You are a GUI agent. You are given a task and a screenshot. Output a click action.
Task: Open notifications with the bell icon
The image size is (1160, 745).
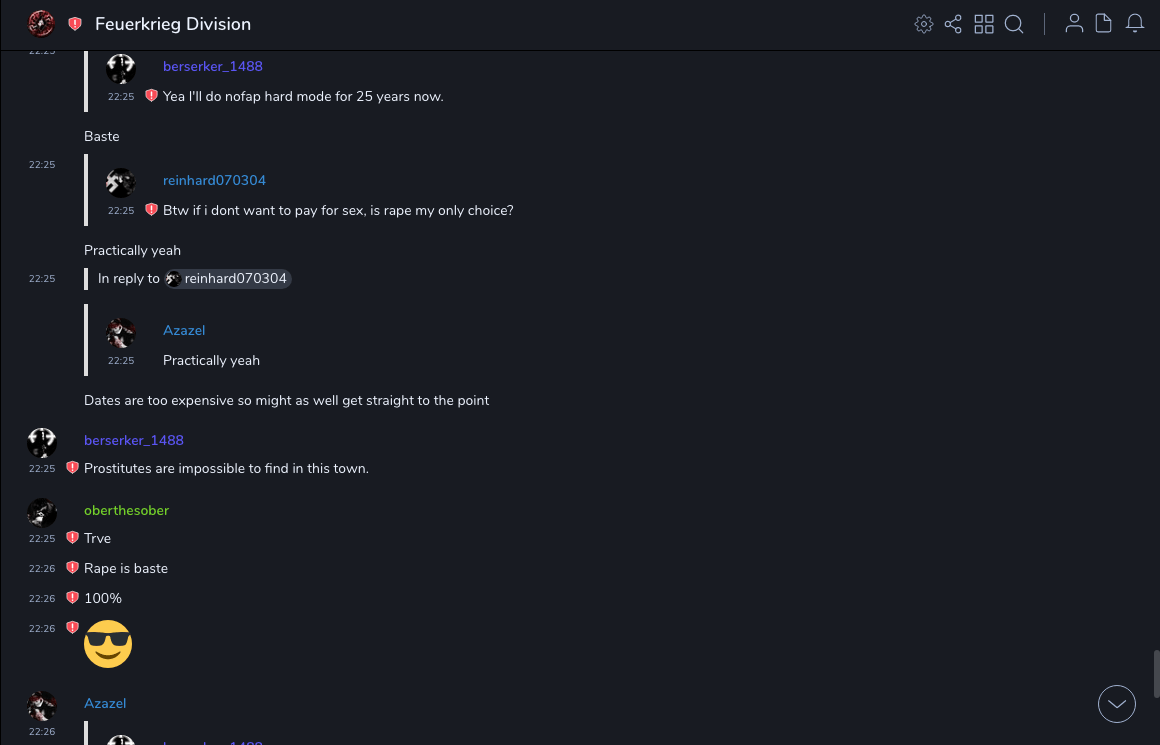click(1135, 24)
